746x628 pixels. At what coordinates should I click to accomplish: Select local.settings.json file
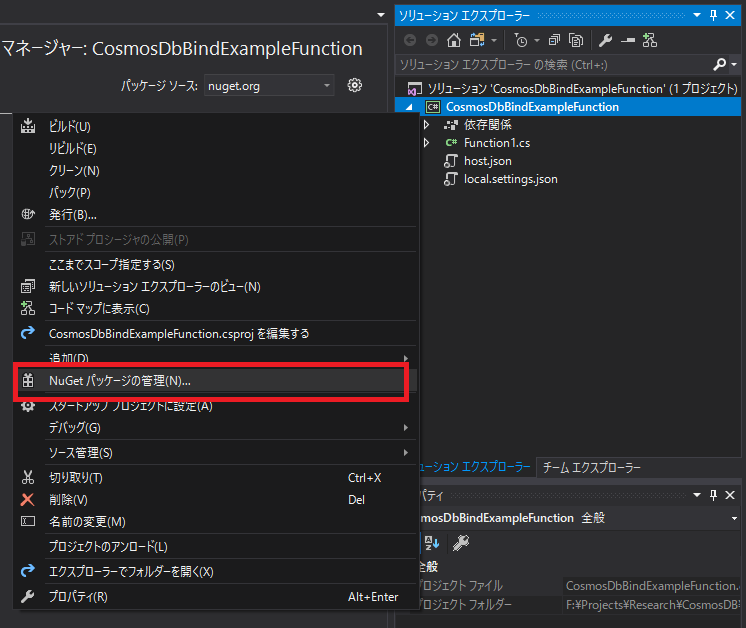[x=510, y=179]
